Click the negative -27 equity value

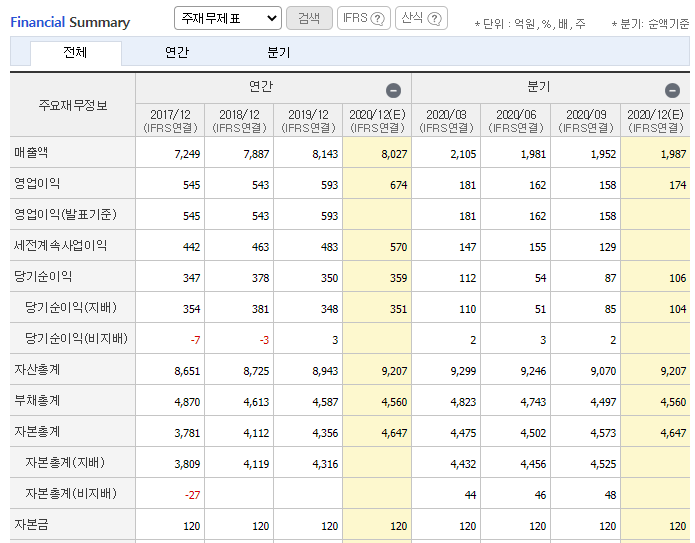pos(192,496)
